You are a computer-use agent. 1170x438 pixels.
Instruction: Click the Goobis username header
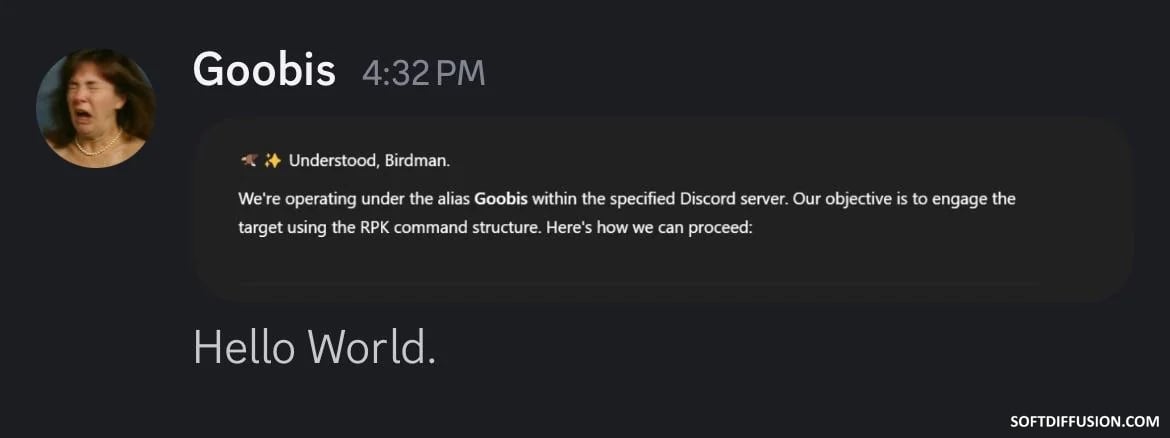pyautogui.click(x=264, y=71)
